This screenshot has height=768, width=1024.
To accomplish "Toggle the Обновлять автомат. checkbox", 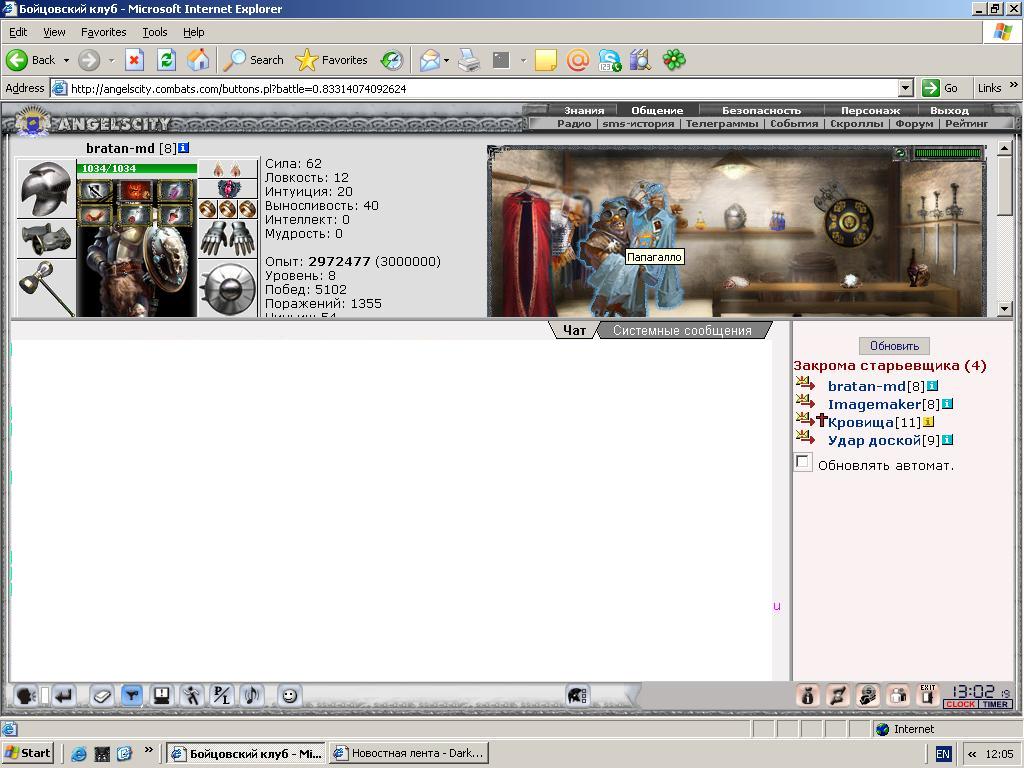I will click(803, 462).
